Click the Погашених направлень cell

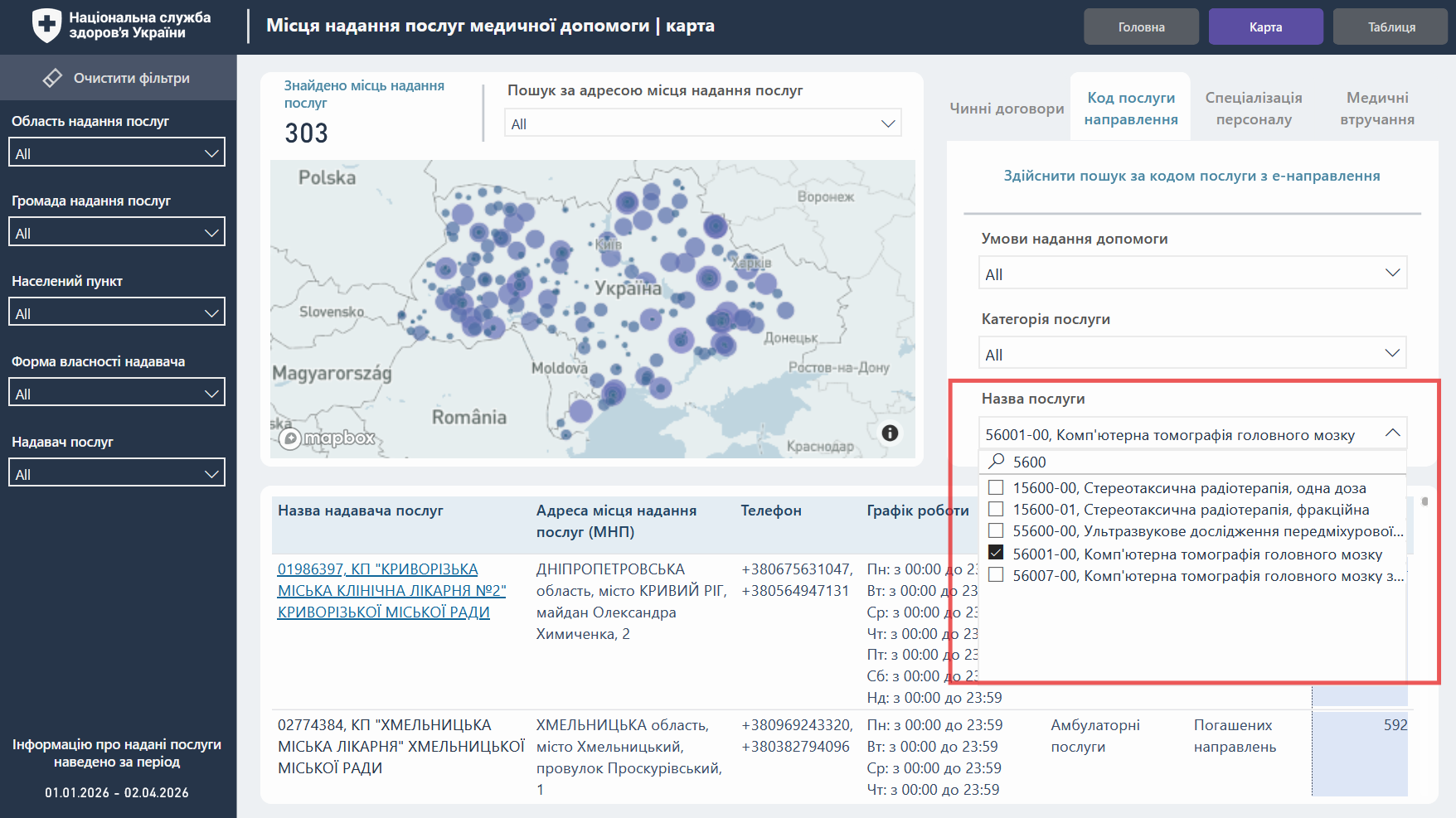click(1235, 736)
